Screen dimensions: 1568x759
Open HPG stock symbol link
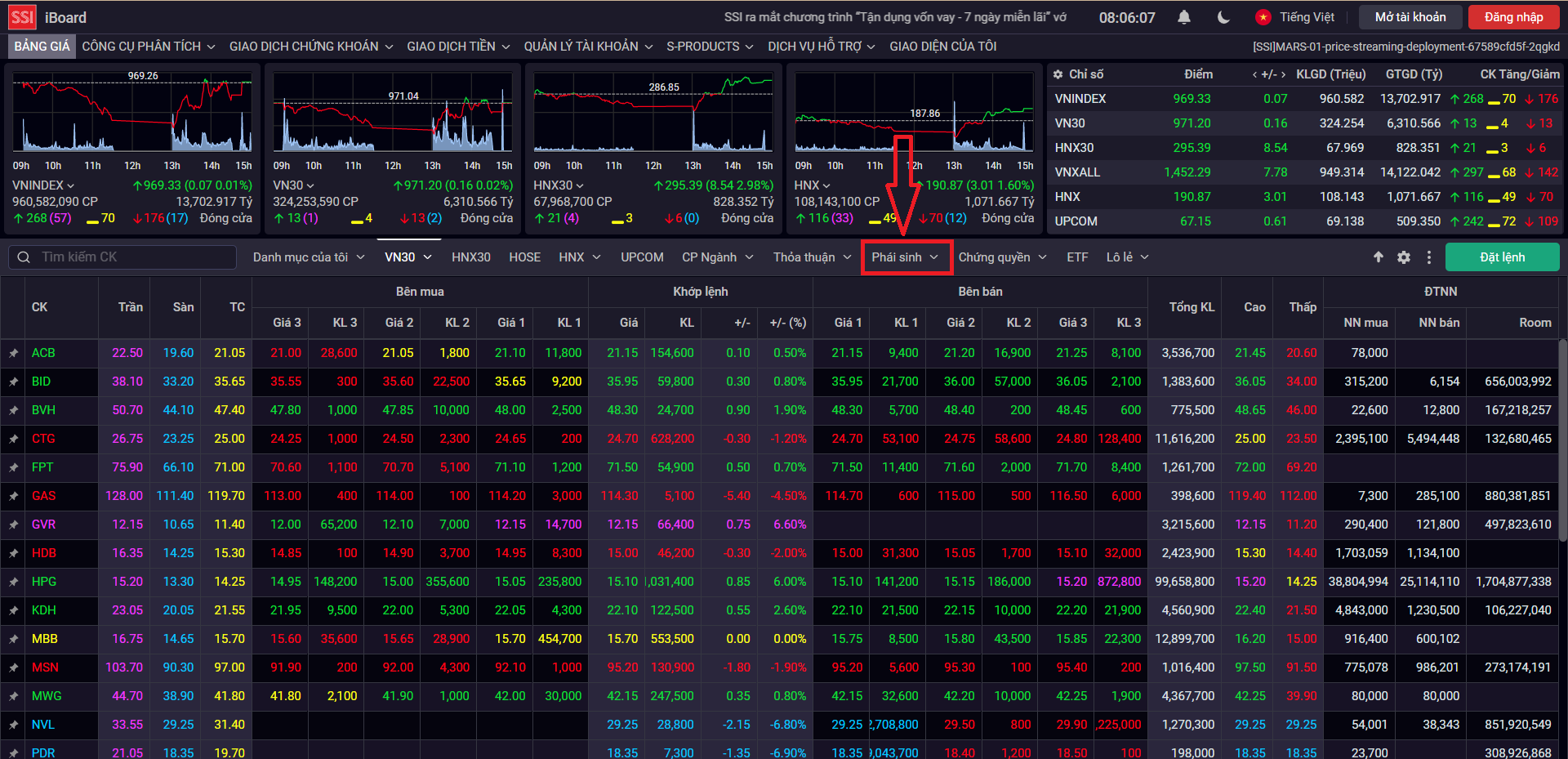point(44,582)
